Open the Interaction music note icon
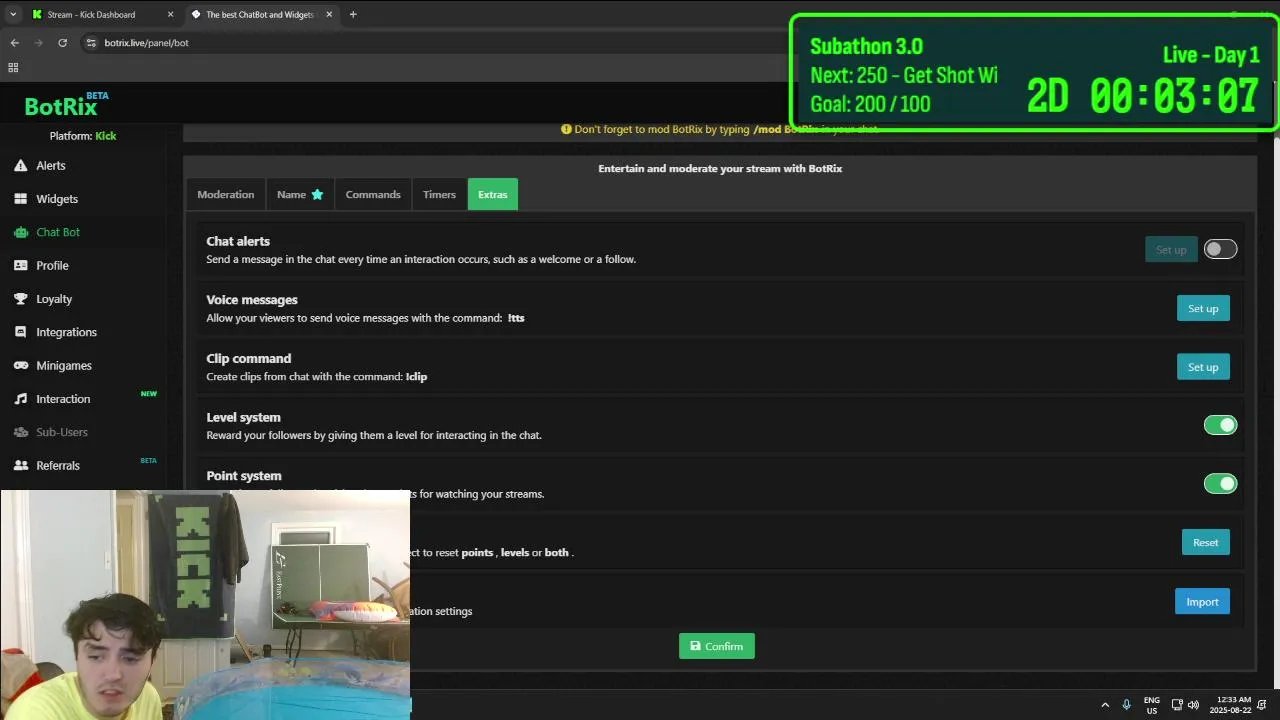Image resolution: width=1280 pixels, height=720 pixels. click(x=20, y=399)
